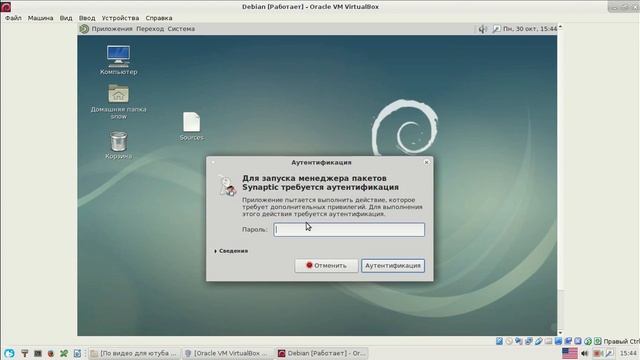640x360 pixels.
Task: Open the Машина menu
Action: pyautogui.click(x=40, y=18)
